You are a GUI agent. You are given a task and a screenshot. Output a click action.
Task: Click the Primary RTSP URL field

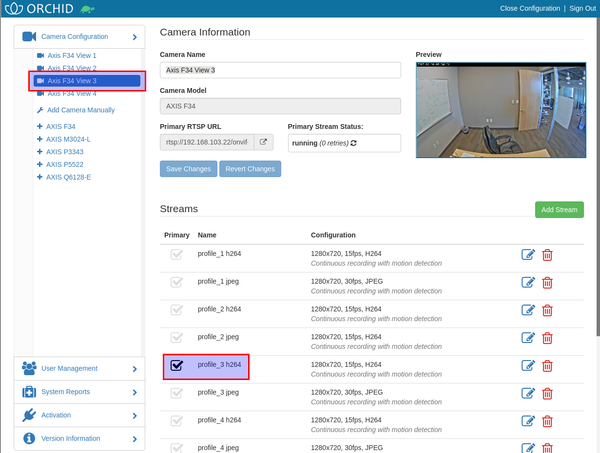pyautogui.click(x=207, y=142)
